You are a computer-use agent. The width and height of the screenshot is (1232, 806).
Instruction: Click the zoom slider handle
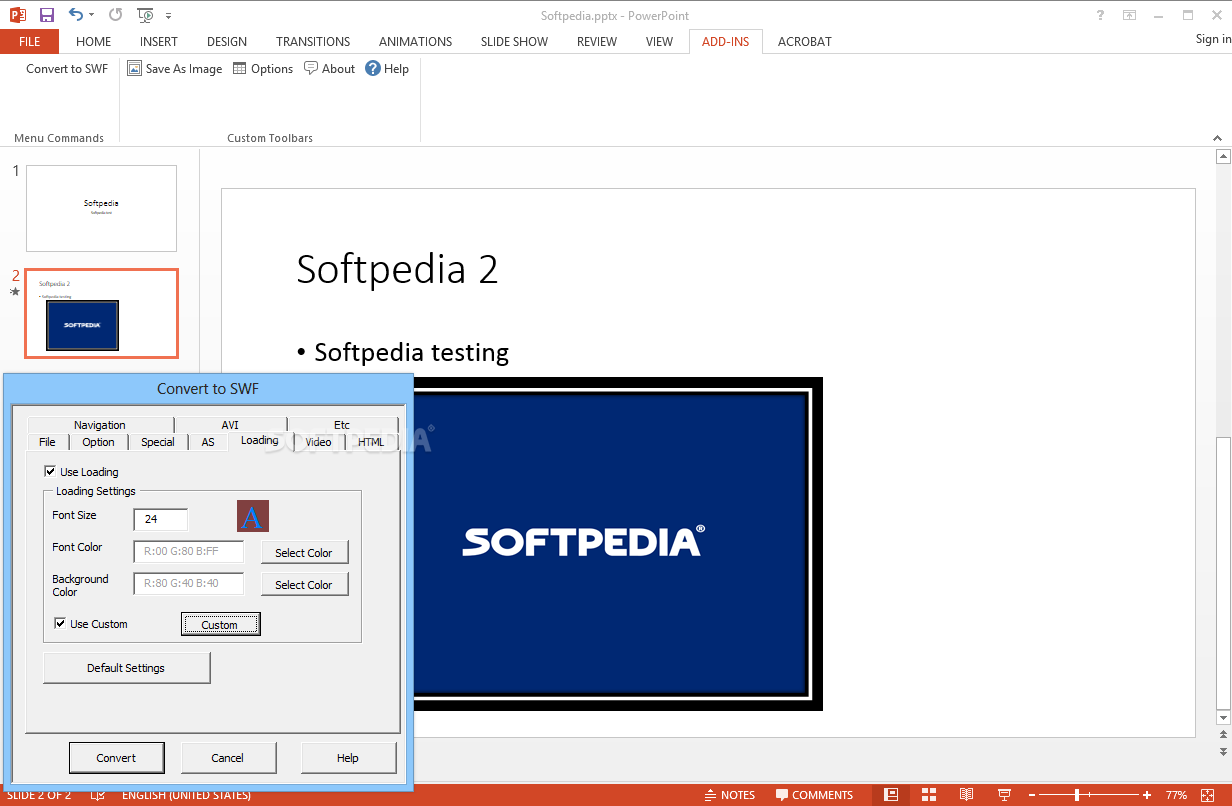(1077, 795)
